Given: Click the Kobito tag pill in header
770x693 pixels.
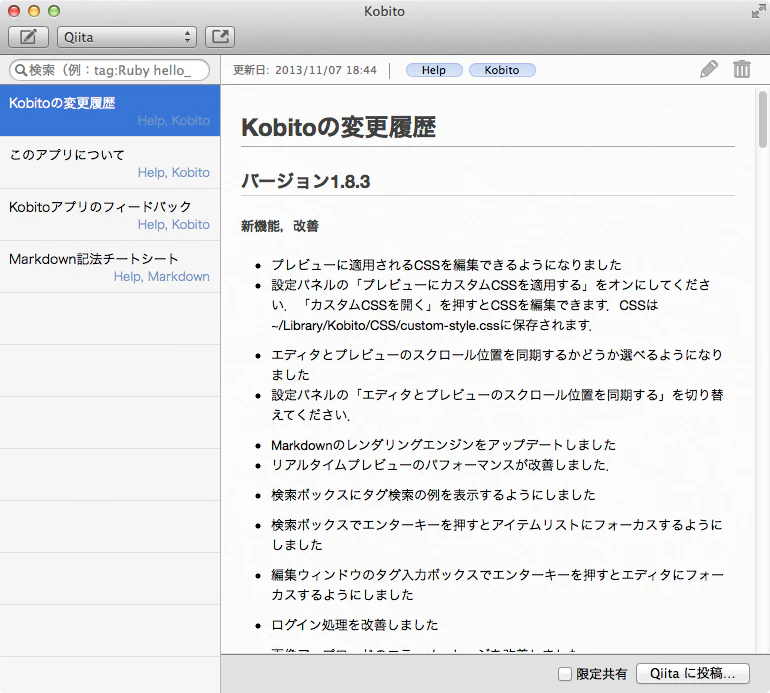Looking at the screenshot, I should (x=502, y=70).
